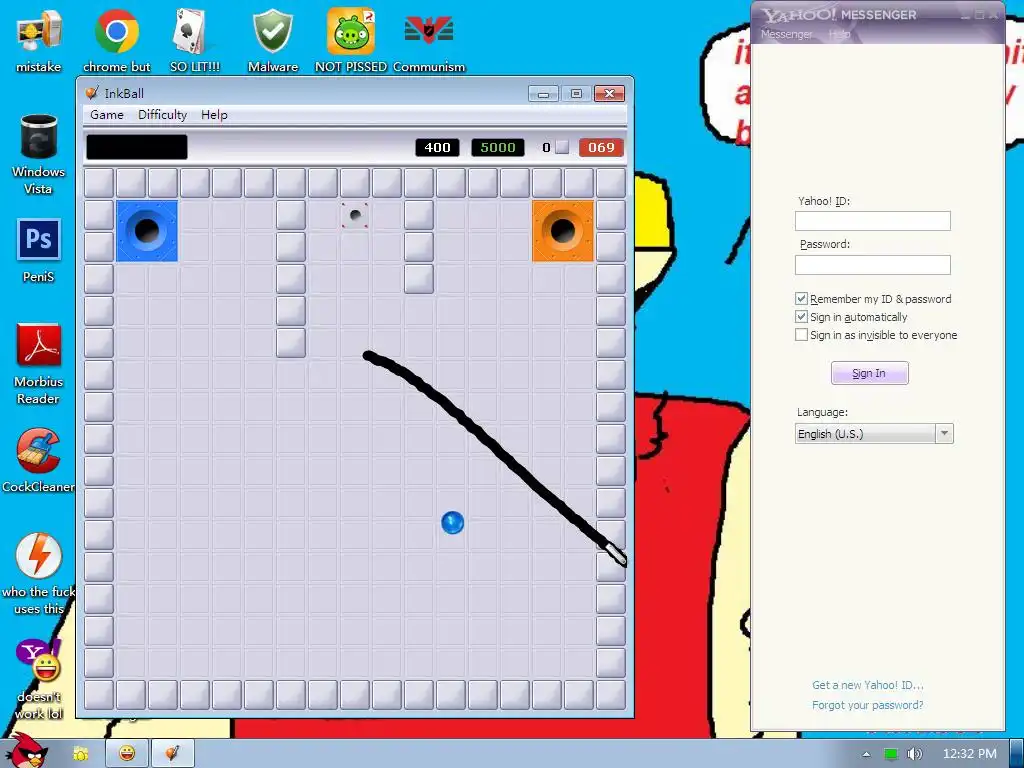Click the orange hole in InkBall
Image resolution: width=1024 pixels, height=768 pixels.
(x=563, y=231)
